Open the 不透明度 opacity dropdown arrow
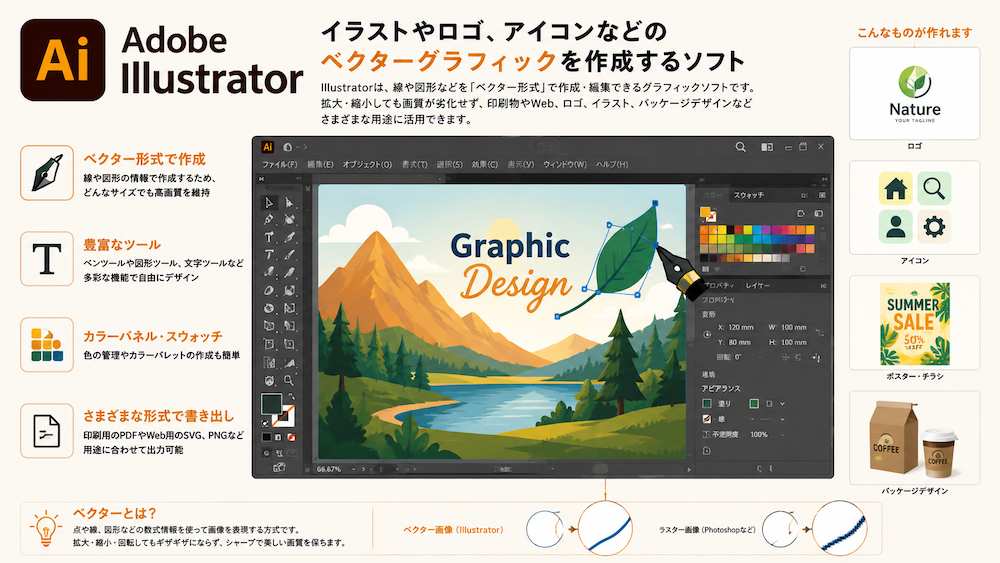This screenshot has width=1000, height=563. (x=782, y=435)
